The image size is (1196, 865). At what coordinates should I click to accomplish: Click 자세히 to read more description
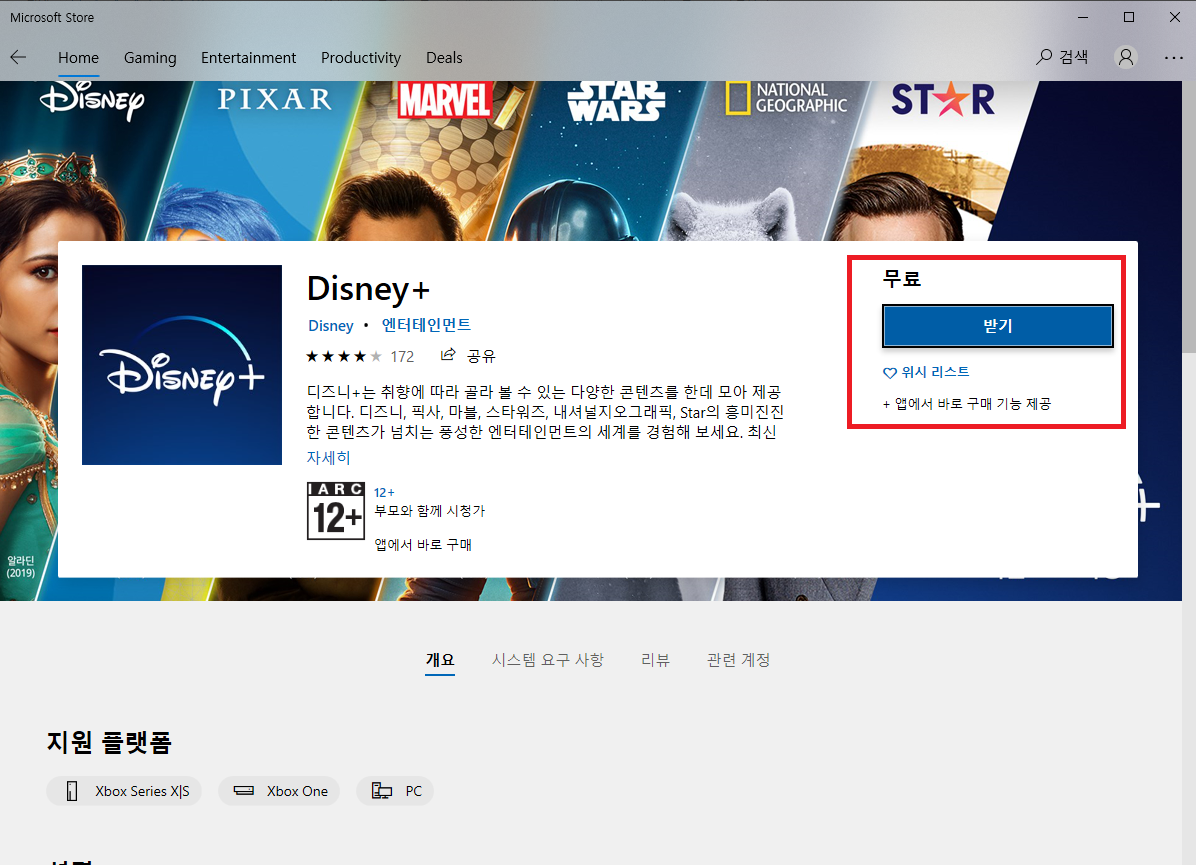coord(328,457)
